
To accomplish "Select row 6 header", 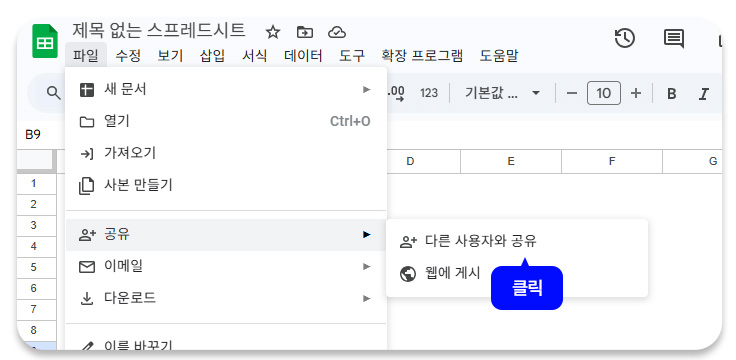I will coord(37,288).
